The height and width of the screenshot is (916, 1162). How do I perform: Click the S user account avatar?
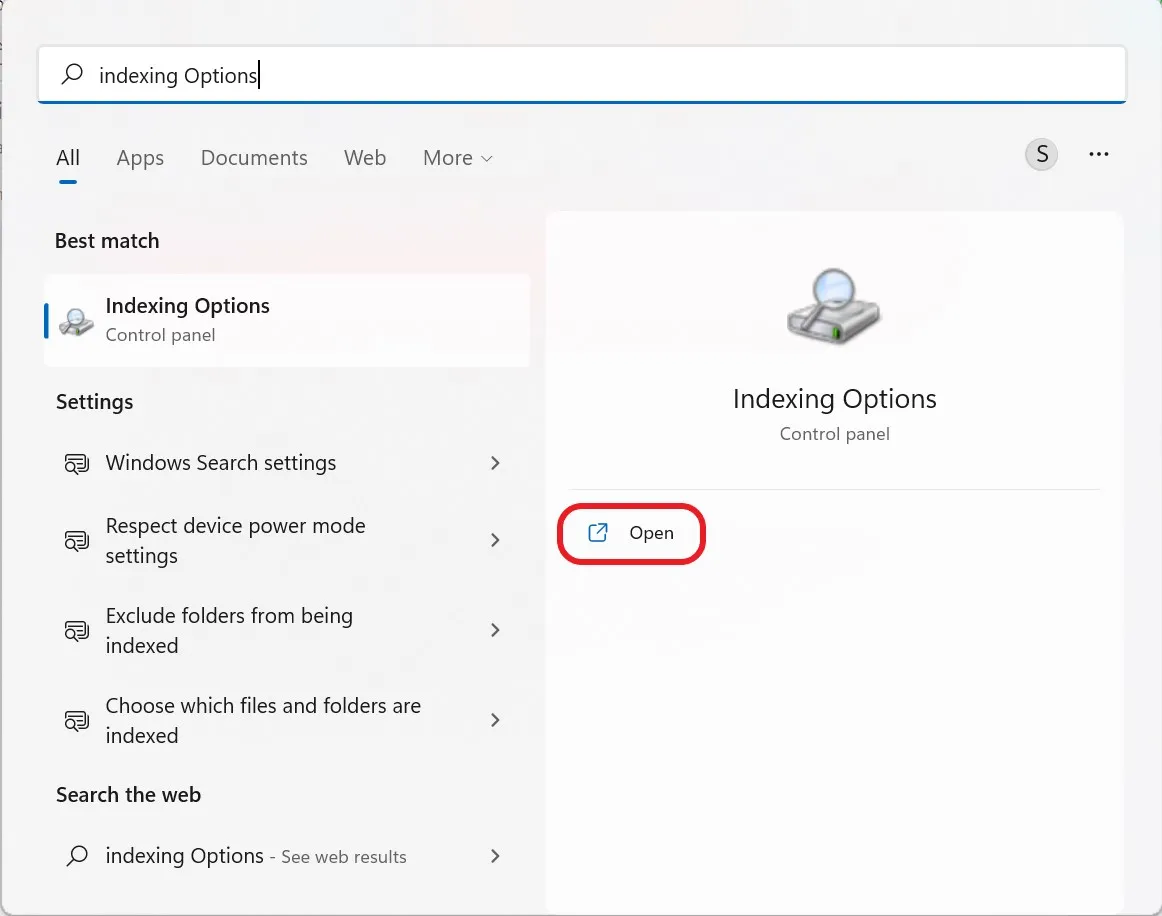pyautogui.click(x=1041, y=154)
